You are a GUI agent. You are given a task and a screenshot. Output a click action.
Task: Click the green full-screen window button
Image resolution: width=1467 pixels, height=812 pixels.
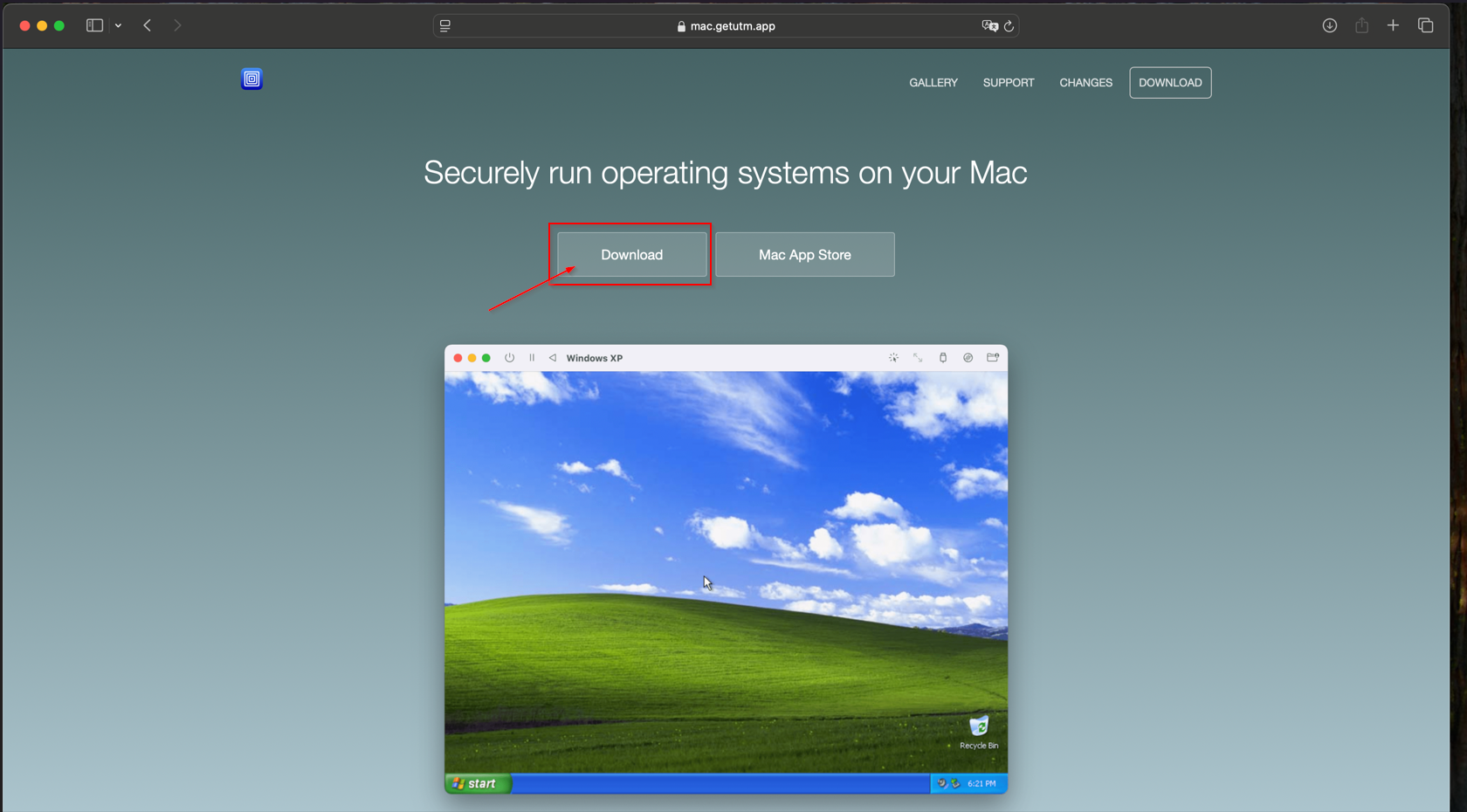click(x=59, y=25)
